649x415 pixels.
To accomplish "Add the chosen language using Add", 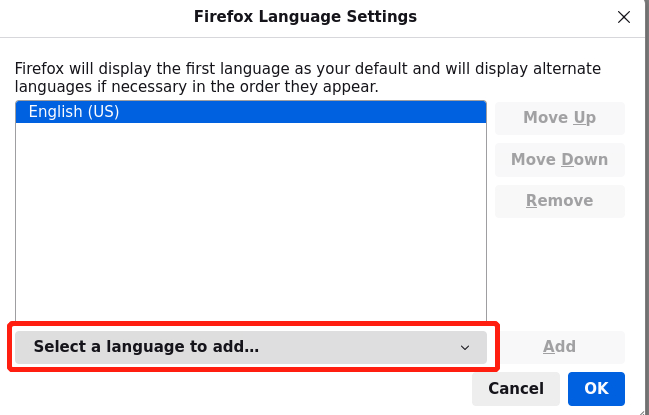I will (x=559, y=347).
